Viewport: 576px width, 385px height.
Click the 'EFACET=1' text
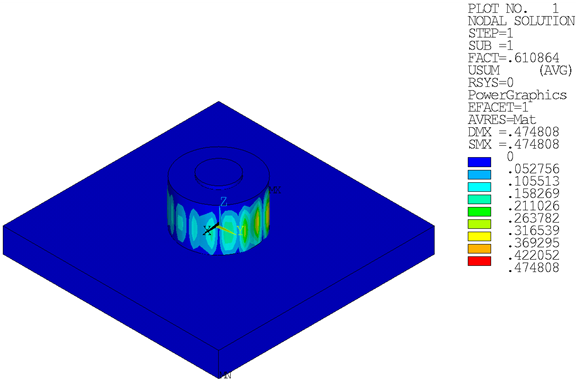tap(498, 107)
